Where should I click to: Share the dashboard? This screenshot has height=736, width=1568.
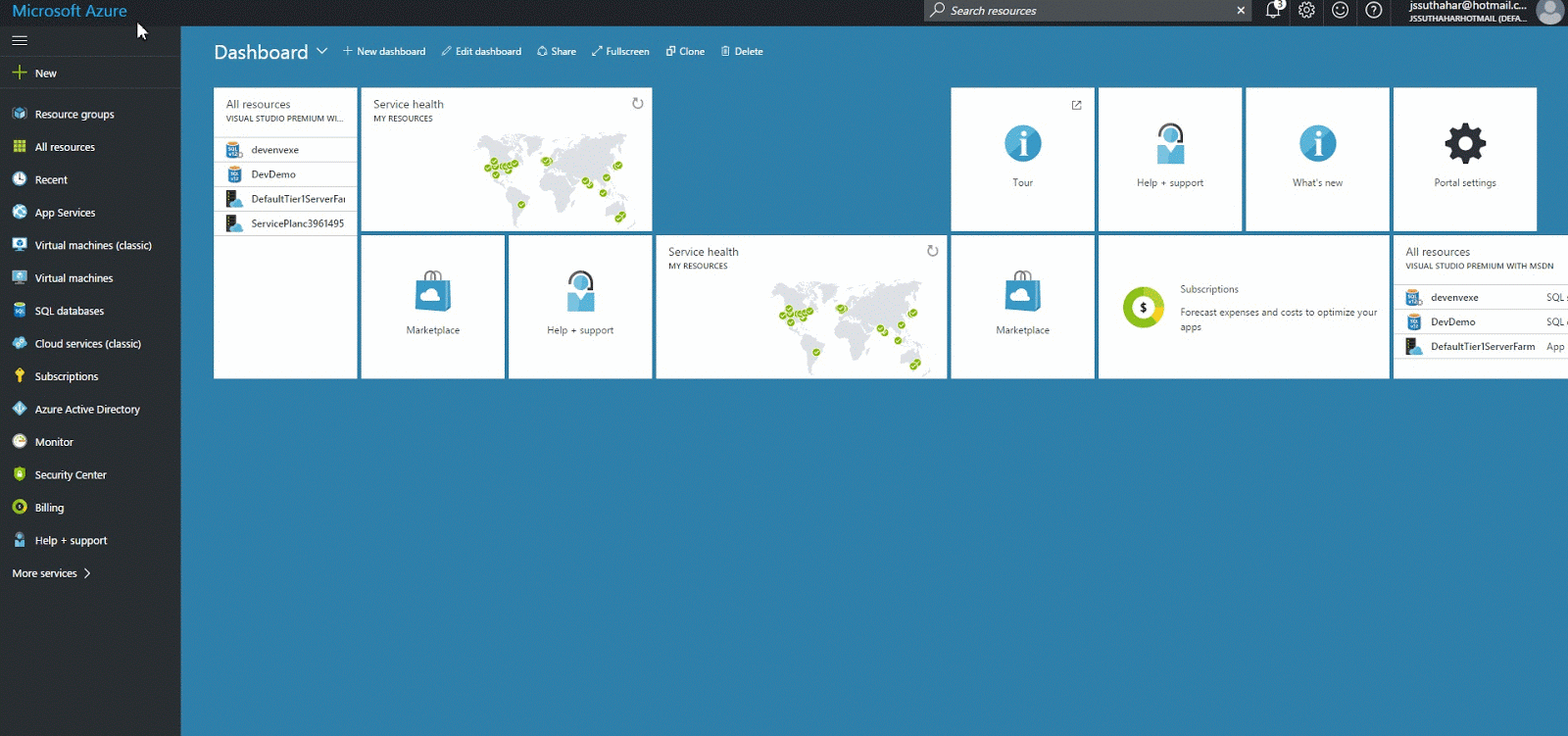pyautogui.click(x=557, y=51)
